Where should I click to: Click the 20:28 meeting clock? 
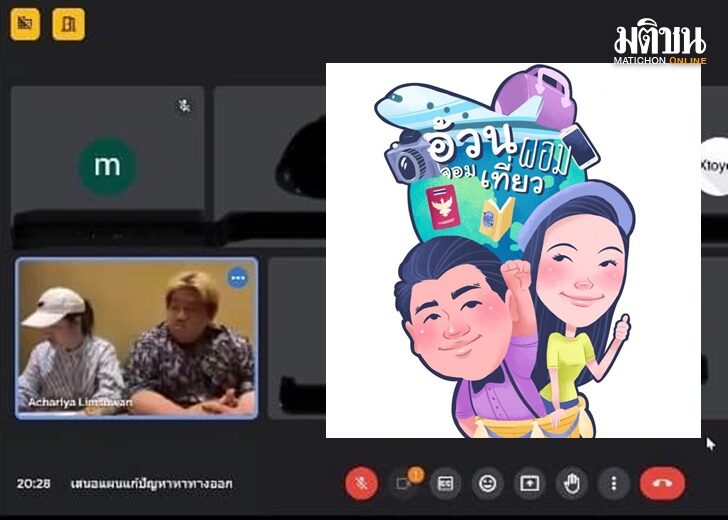point(33,484)
